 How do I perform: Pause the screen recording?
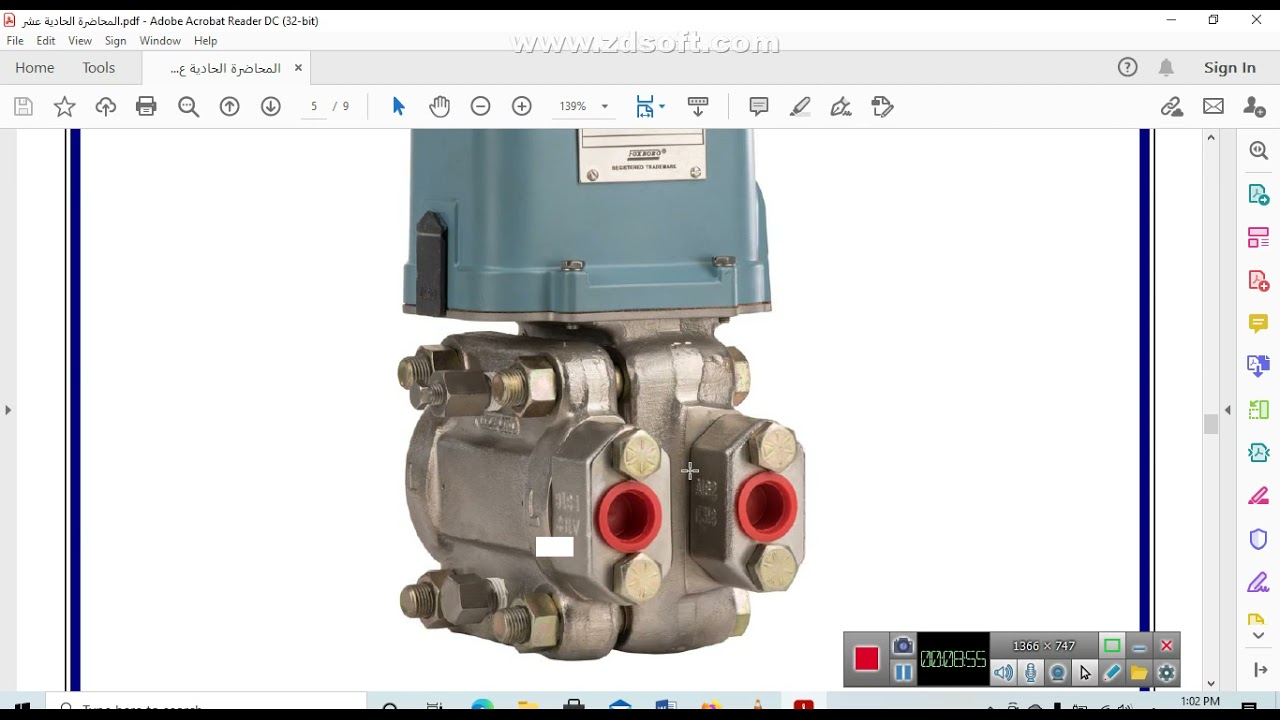click(903, 673)
